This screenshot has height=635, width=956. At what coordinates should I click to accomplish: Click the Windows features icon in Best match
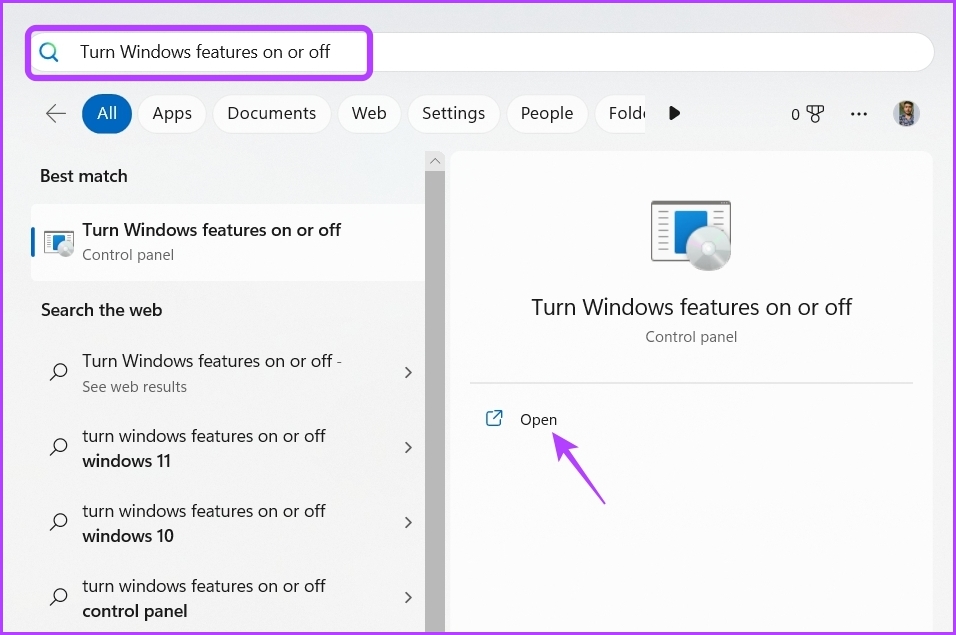(59, 243)
